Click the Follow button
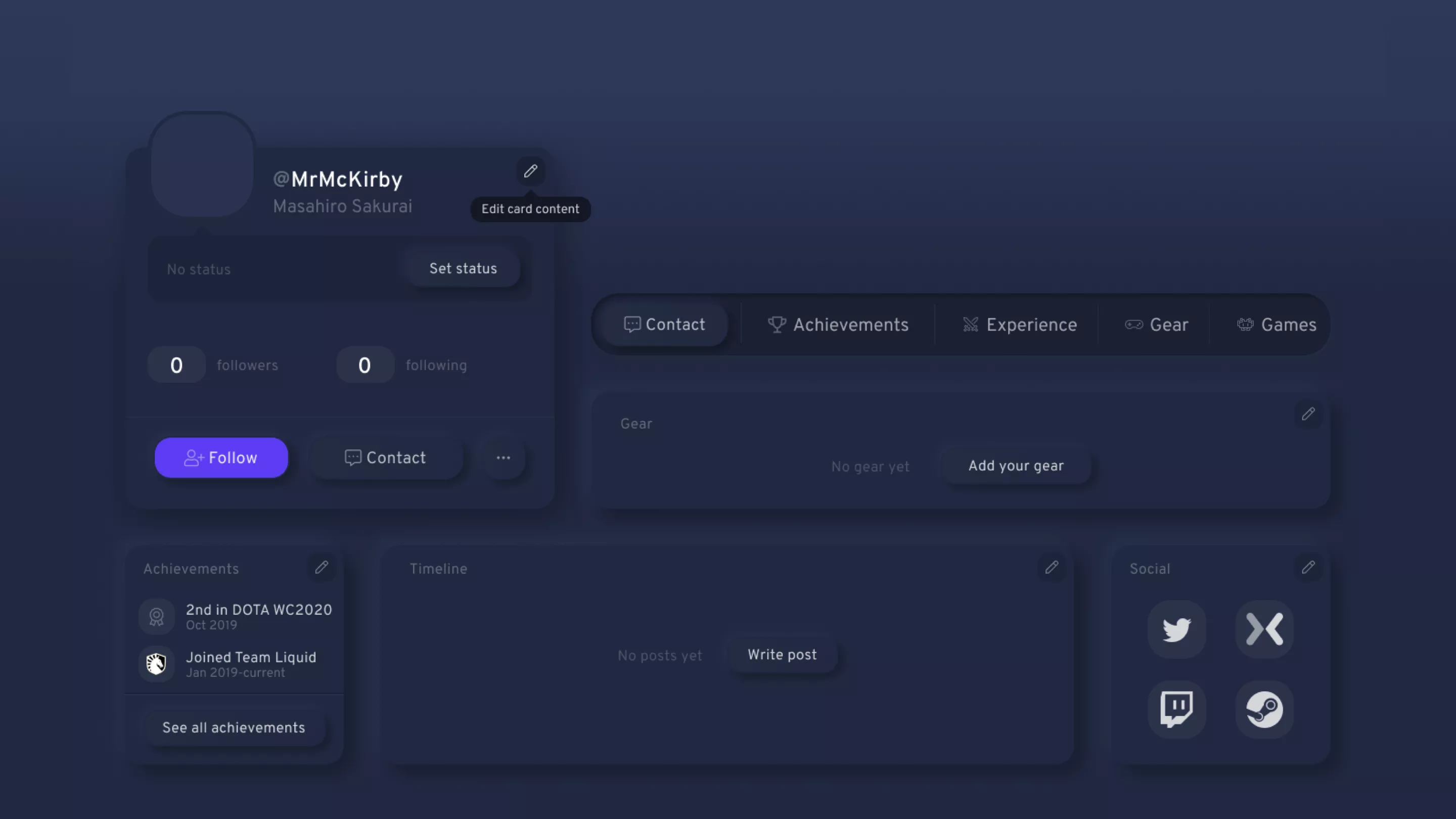The image size is (1456, 819). [x=221, y=457]
